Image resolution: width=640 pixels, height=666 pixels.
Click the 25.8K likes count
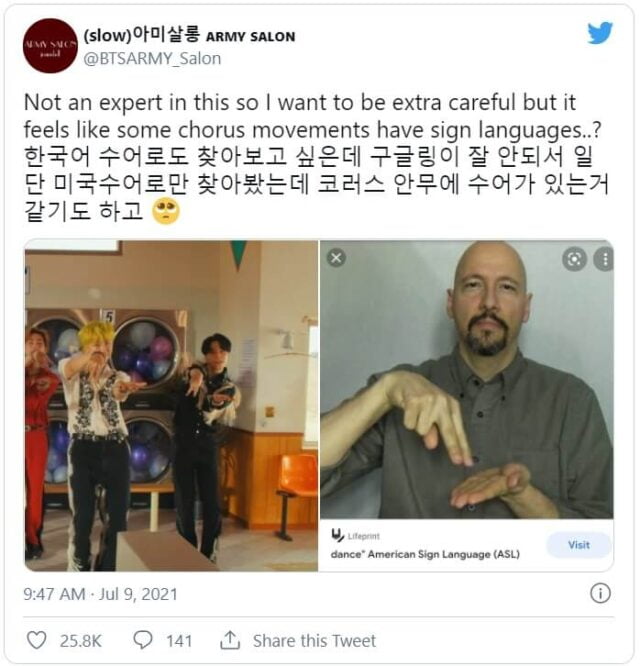(81, 641)
